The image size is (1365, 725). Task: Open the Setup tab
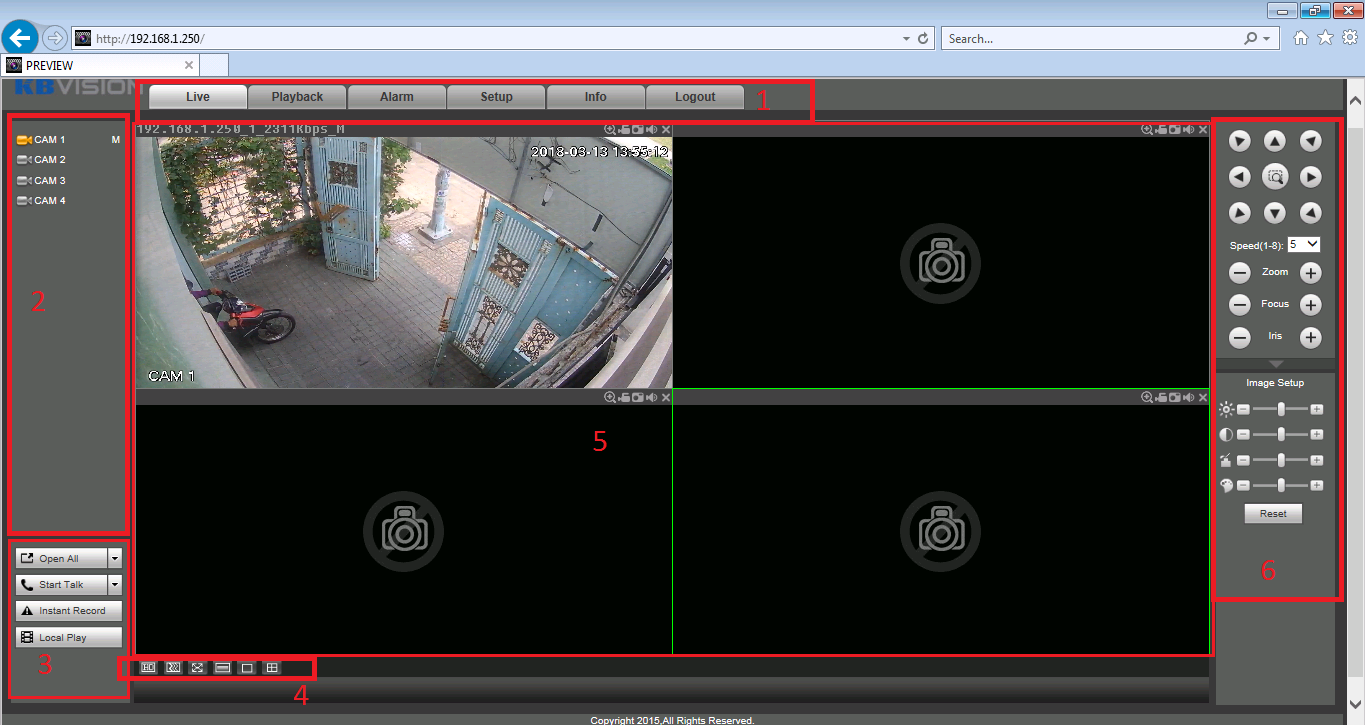(x=496, y=97)
